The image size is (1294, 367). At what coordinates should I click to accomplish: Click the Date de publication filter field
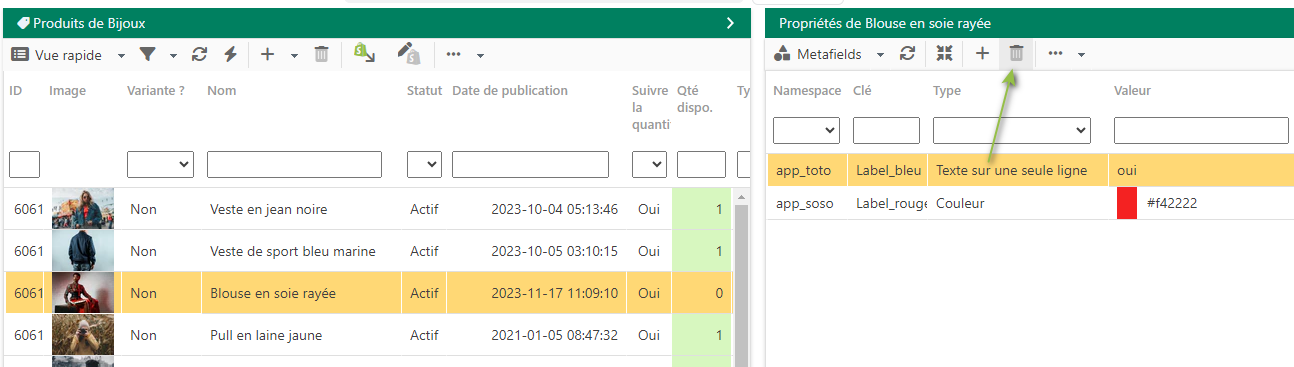pos(530,164)
